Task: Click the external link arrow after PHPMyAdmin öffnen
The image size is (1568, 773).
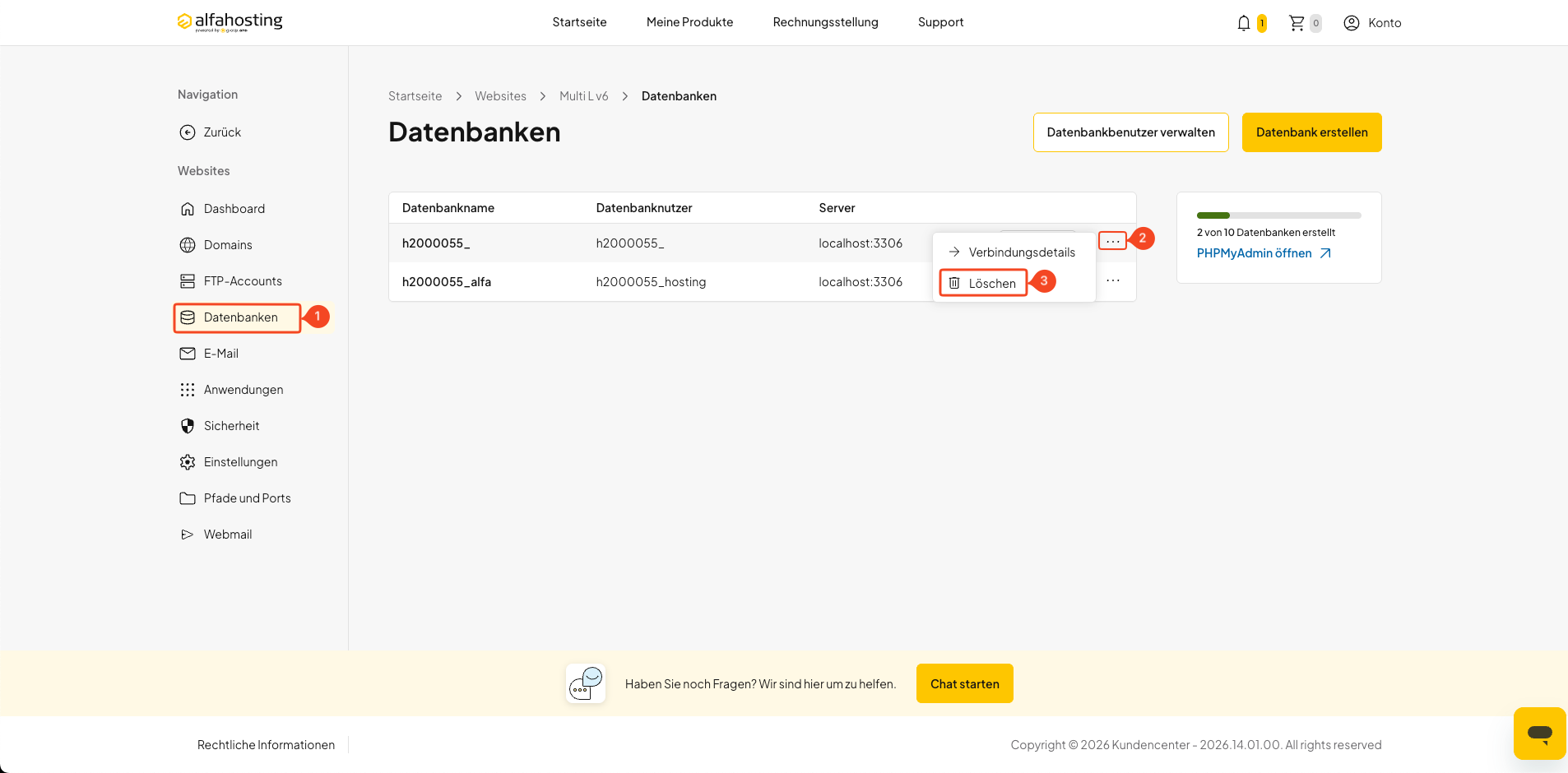Action: click(1325, 253)
